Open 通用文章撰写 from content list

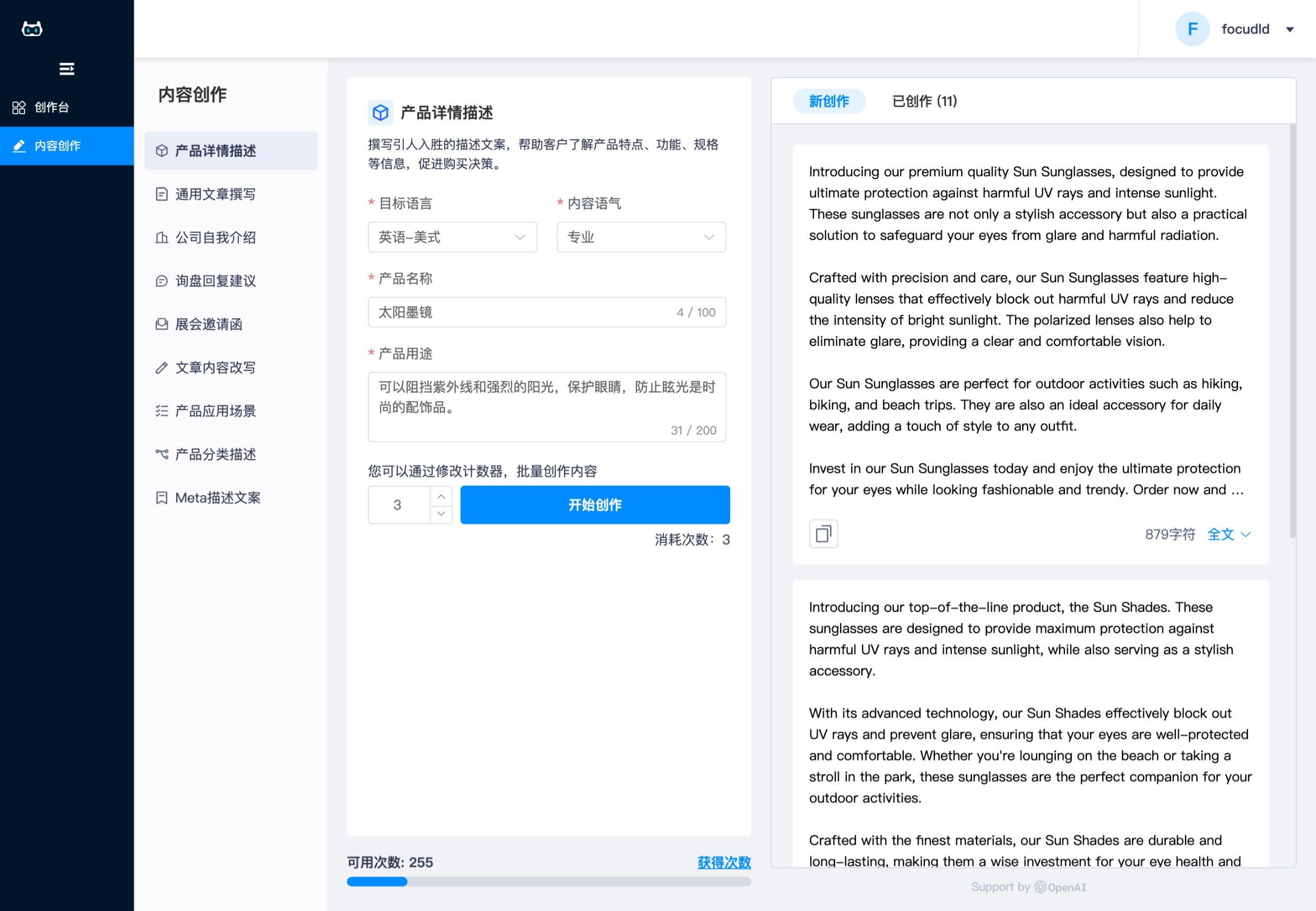(x=215, y=194)
